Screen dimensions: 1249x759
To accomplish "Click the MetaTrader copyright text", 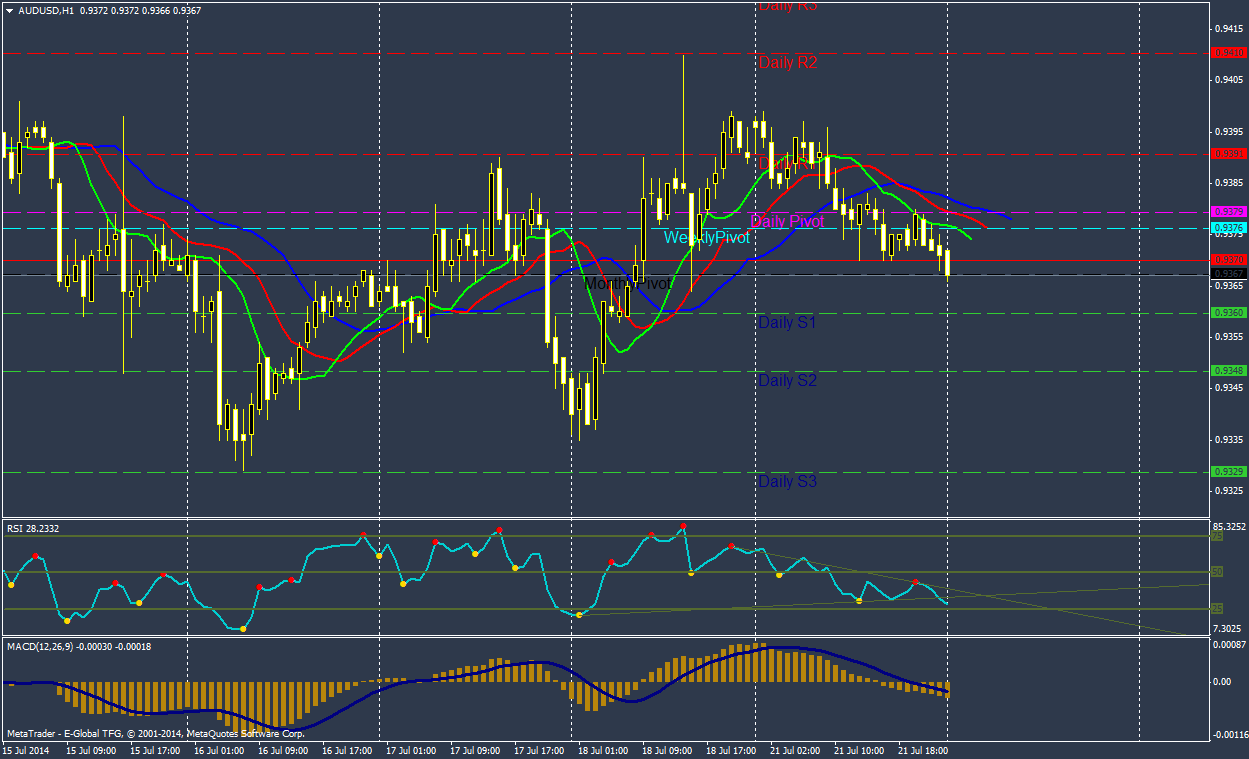I will pyautogui.click(x=155, y=733).
